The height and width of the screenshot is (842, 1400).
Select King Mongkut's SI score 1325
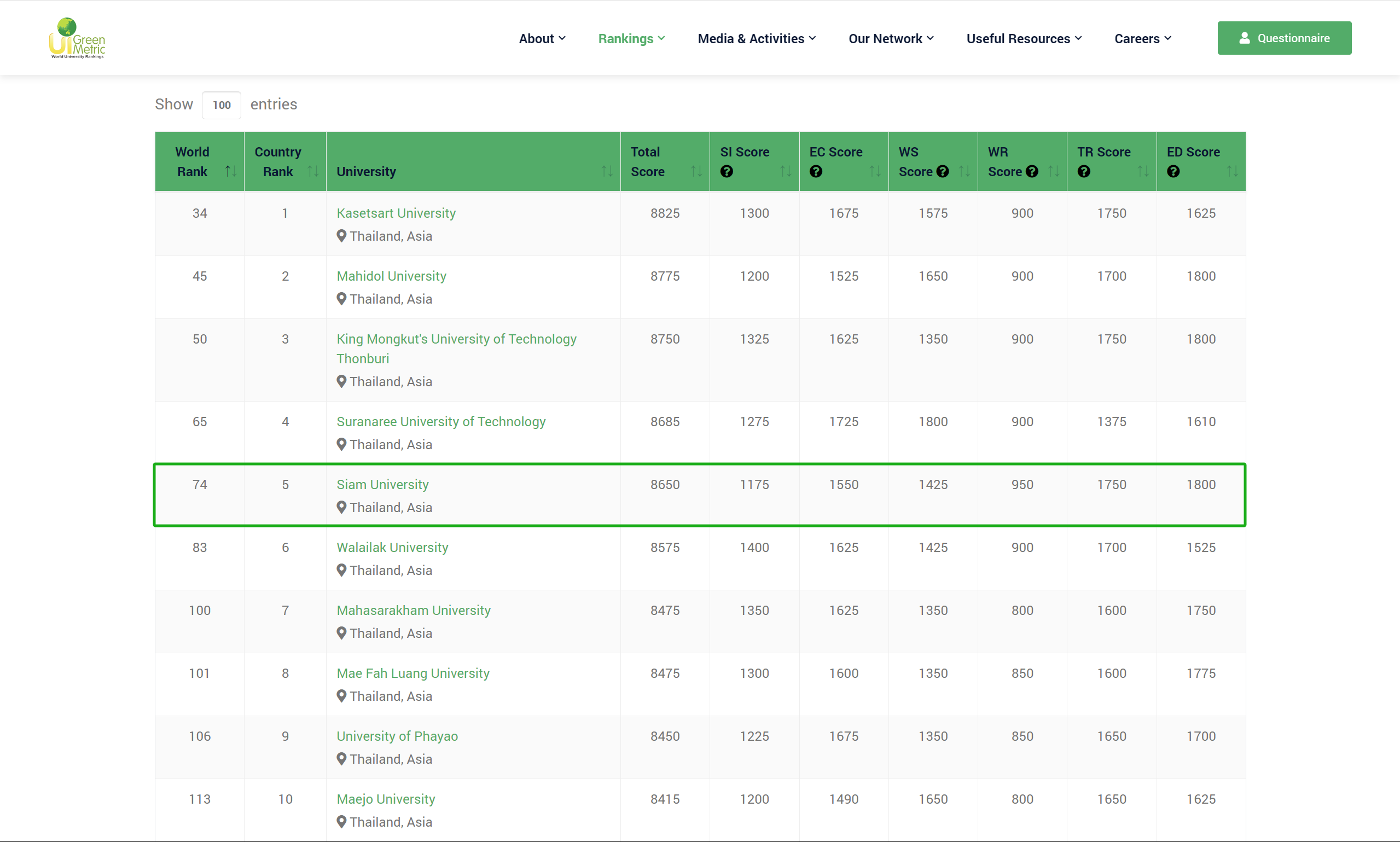pos(754,339)
